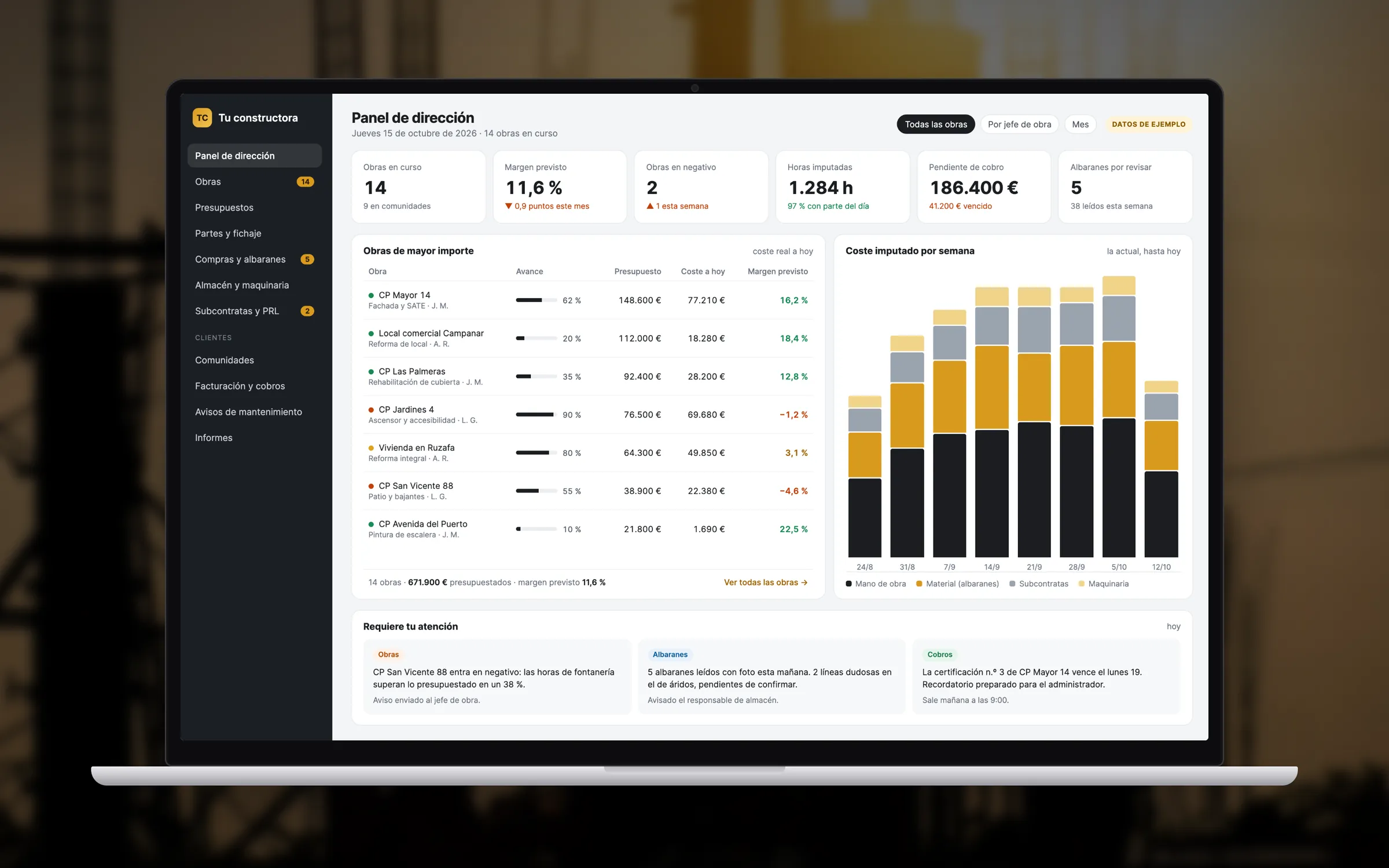Open the Obras en curso card

tap(418, 187)
